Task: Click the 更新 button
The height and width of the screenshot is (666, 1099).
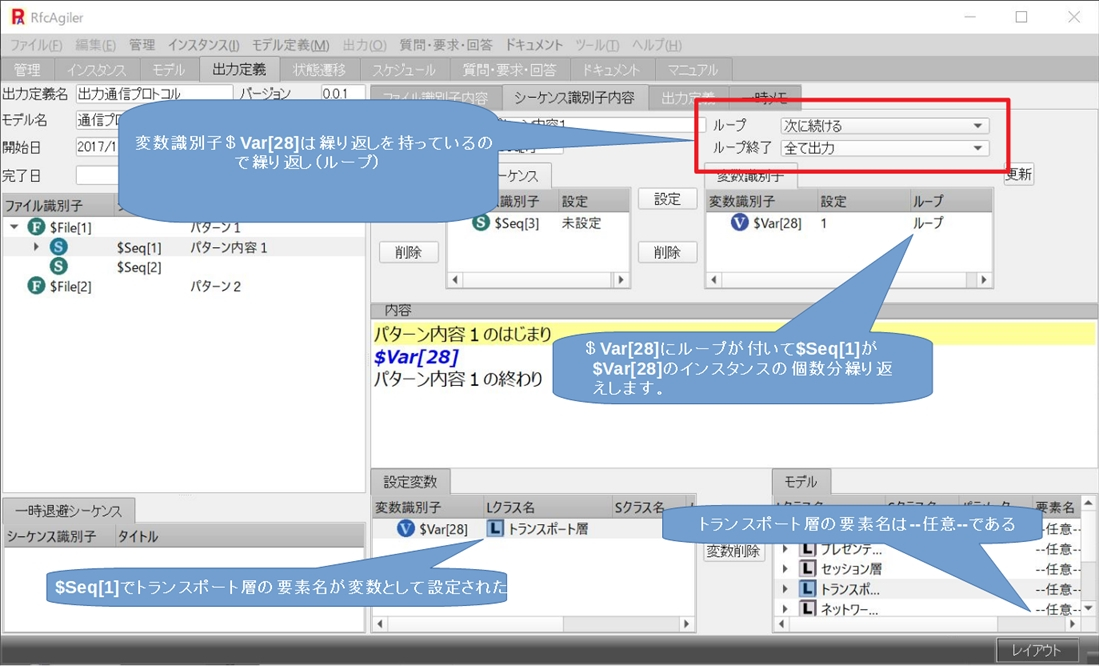Action: [x=1018, y=174]
